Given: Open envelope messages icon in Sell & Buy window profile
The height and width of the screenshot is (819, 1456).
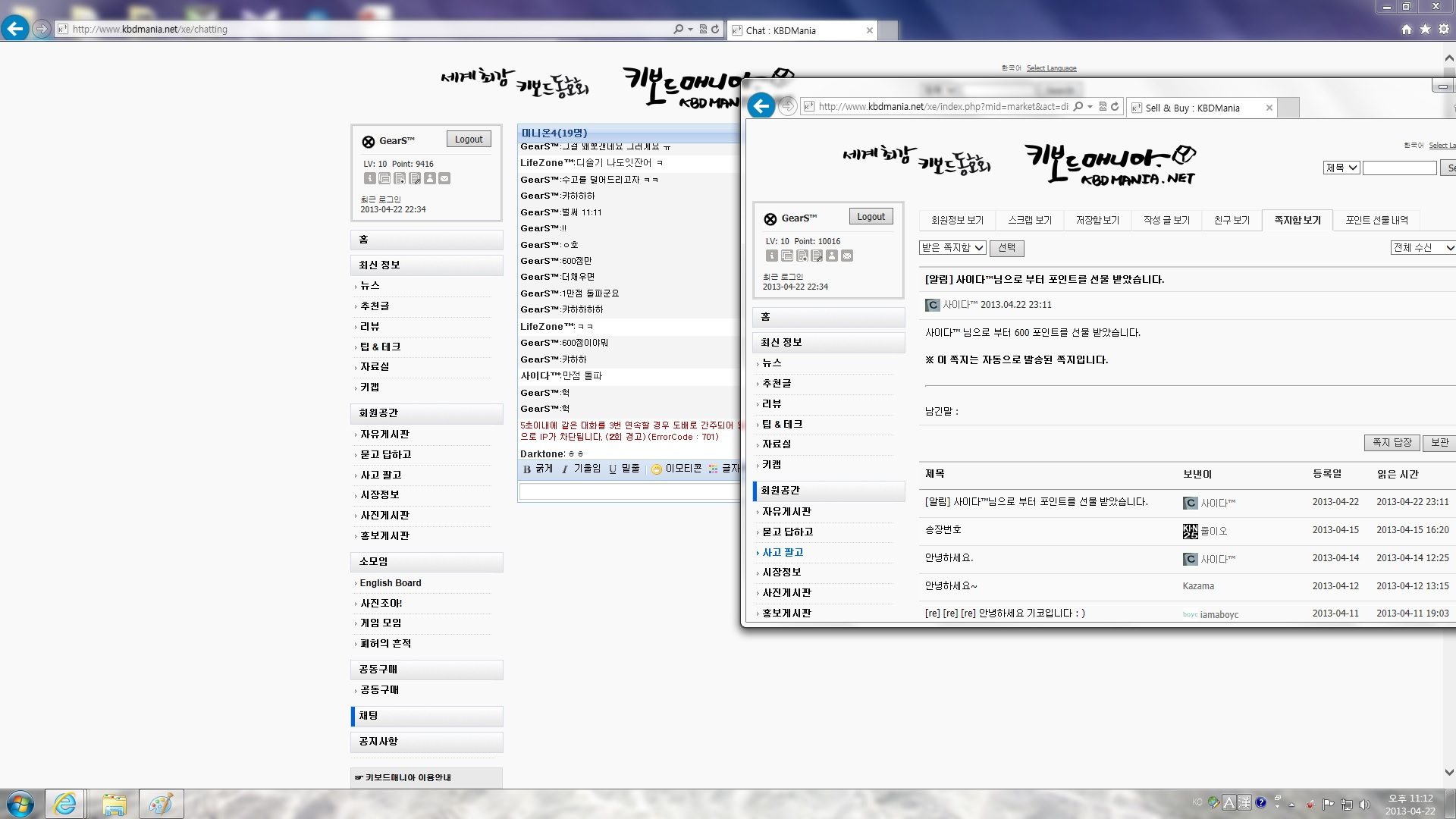Looking at the screenshot, I should [x=847, y=256].
